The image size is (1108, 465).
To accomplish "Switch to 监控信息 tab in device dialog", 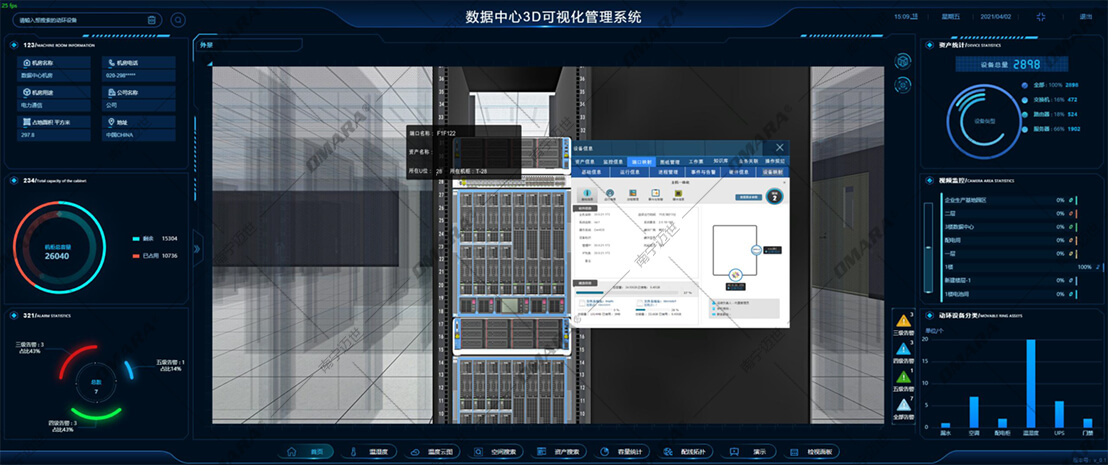I will click(613, 161).
